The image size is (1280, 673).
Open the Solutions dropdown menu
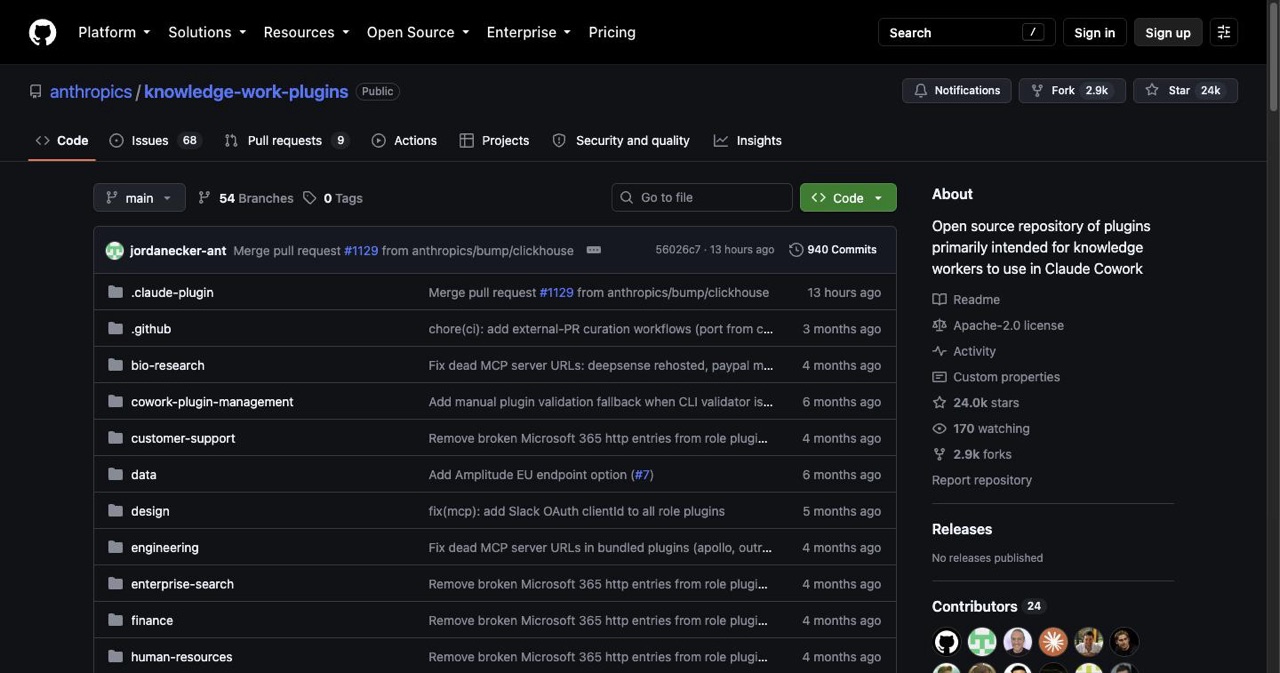click(207, 32)
